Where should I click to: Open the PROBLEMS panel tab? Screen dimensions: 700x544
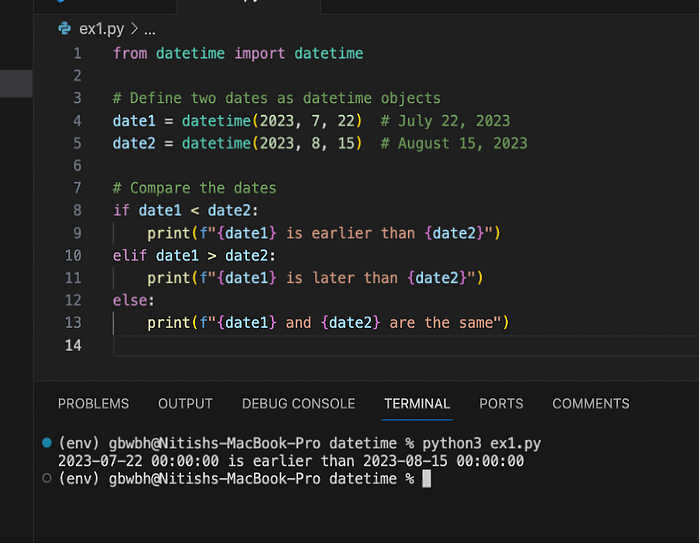[93, 403]
